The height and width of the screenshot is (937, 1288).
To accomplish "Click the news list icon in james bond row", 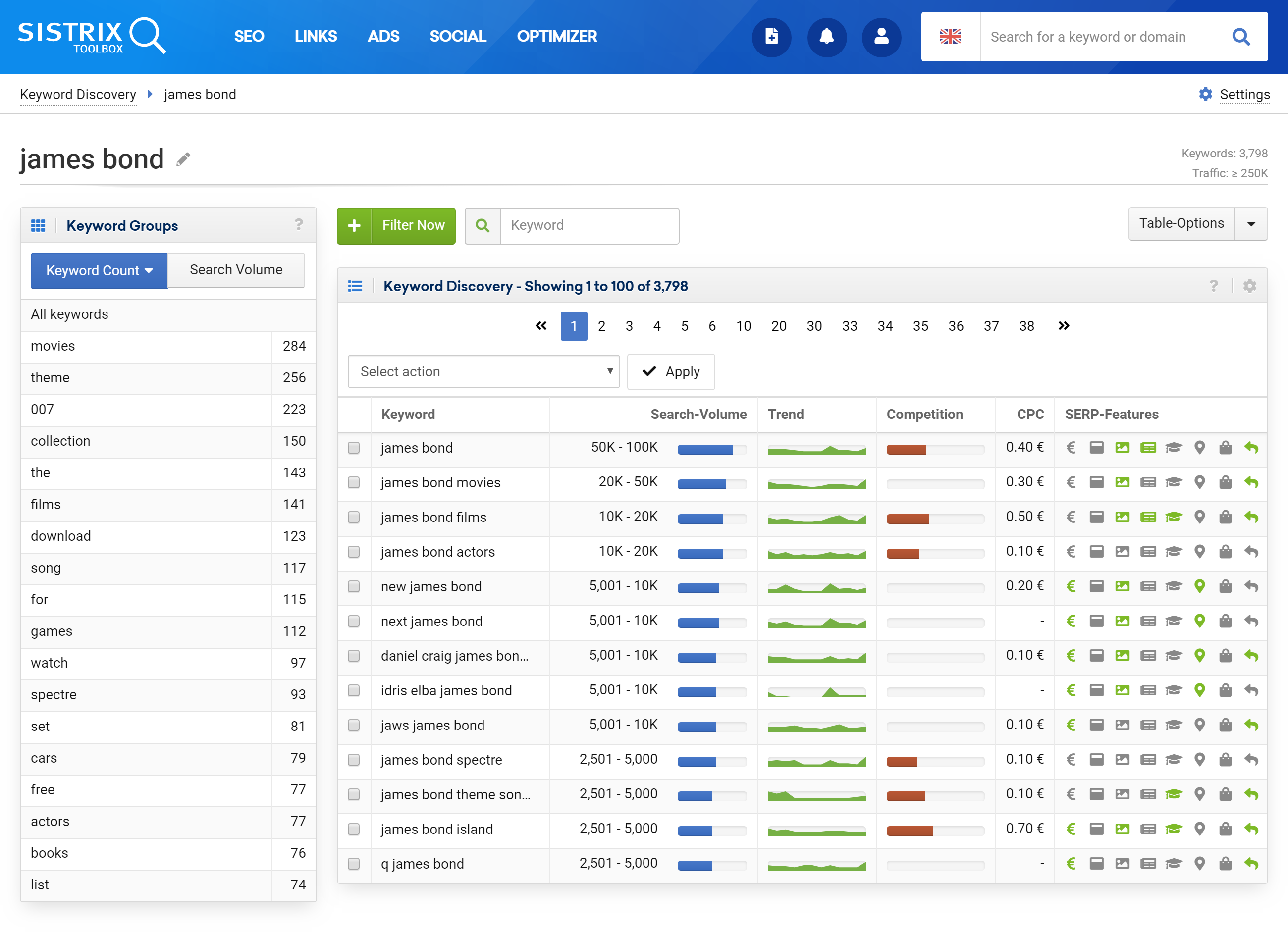I will point(1148,448).
